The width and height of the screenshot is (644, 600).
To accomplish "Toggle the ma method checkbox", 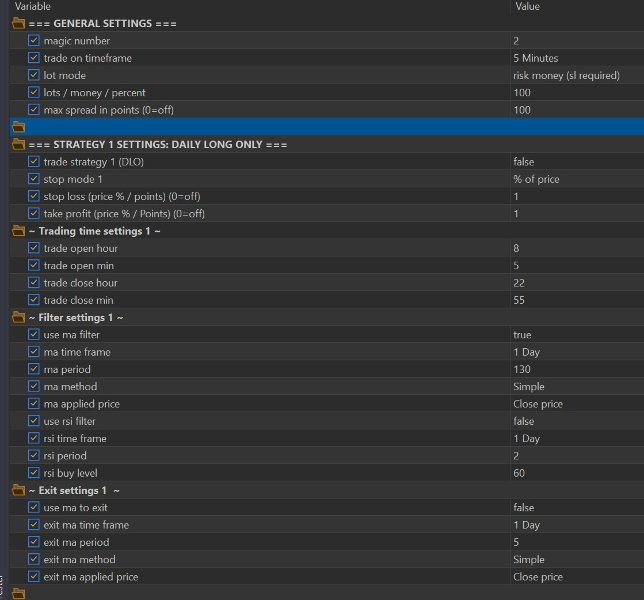I will pyautogui.click(x=34, y=386).
